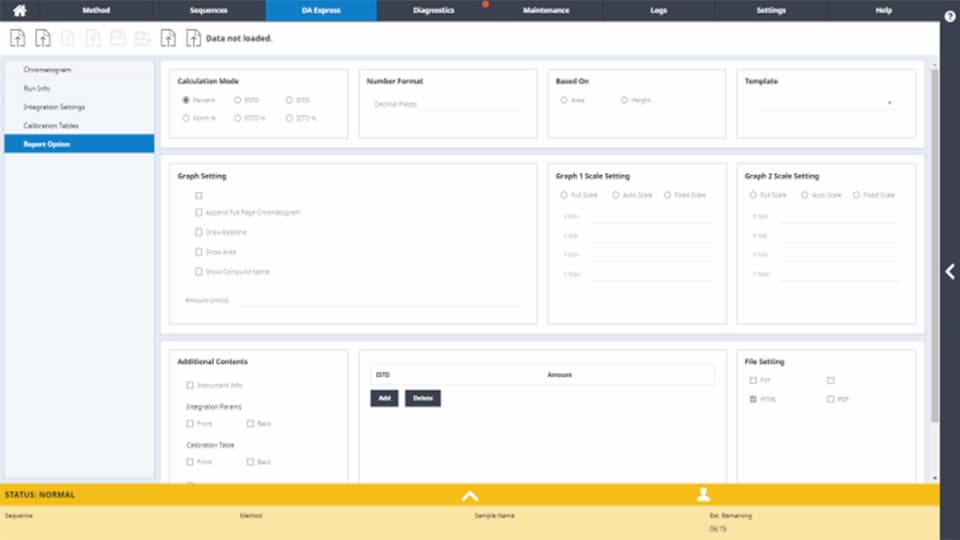This screenshot has height=540, width=960.
Task: Open Integration Settings in the sidebar
Action: pyautogui.click(x=79, y=107)
